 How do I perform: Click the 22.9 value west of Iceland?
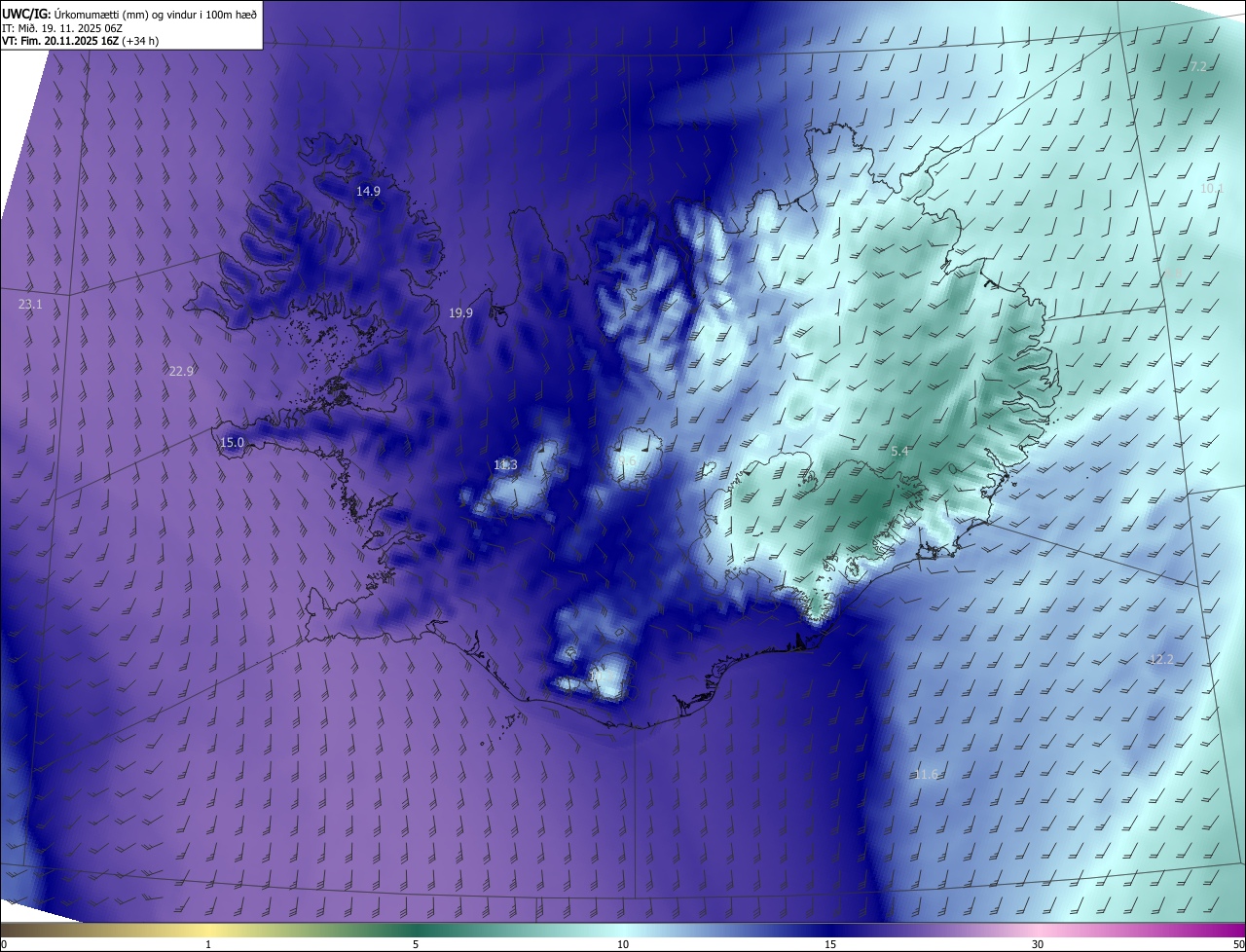click(181, 371)
